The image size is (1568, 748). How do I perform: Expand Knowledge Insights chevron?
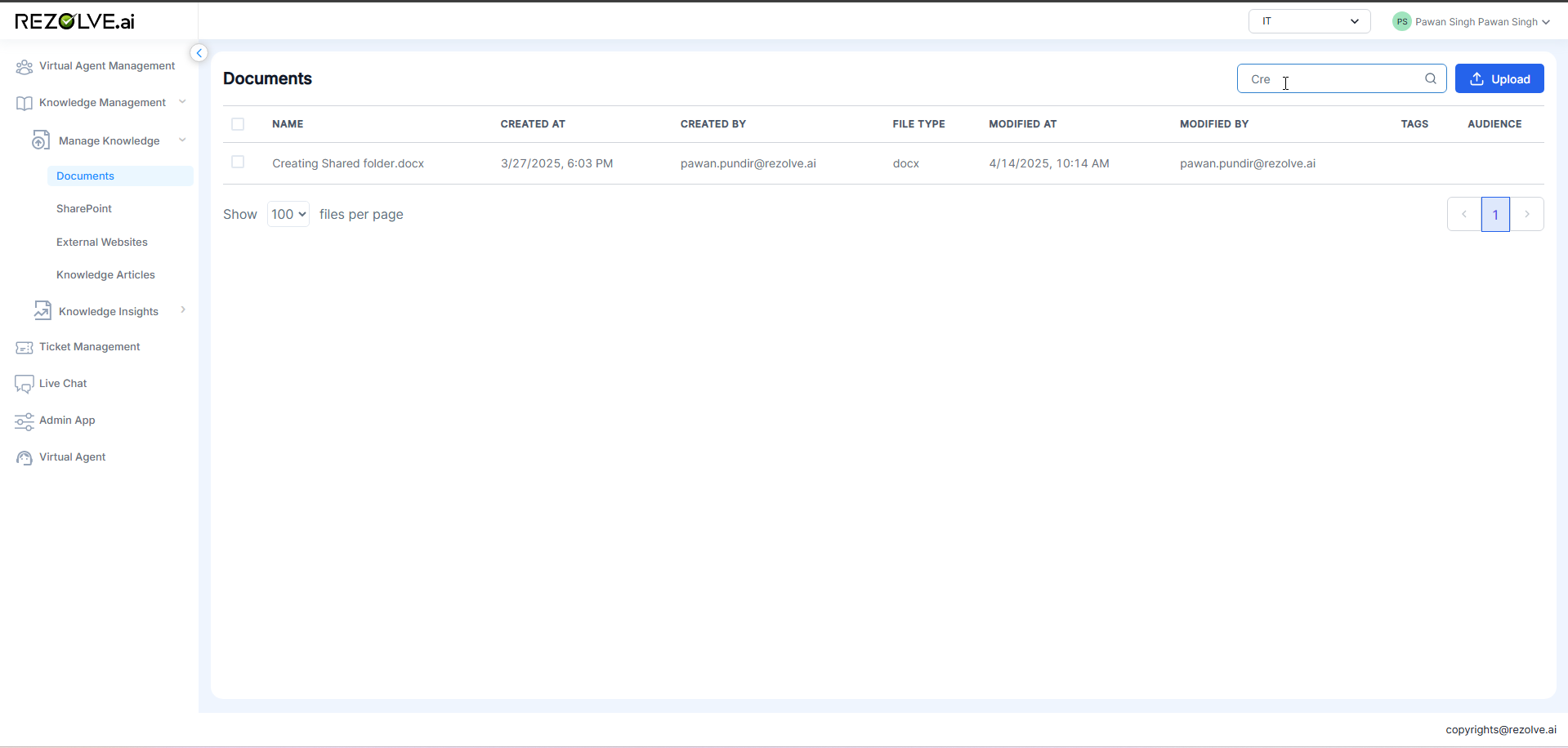[x=183, y=309]
